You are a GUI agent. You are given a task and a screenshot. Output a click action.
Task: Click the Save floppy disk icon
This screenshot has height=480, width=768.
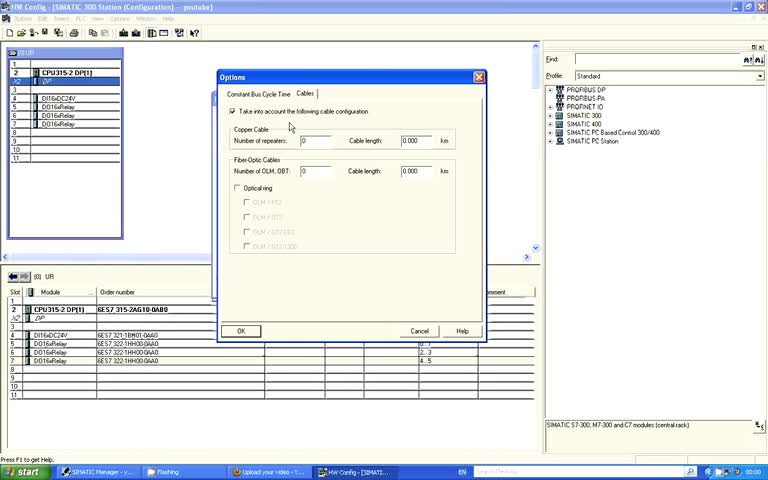click(45, 33)
